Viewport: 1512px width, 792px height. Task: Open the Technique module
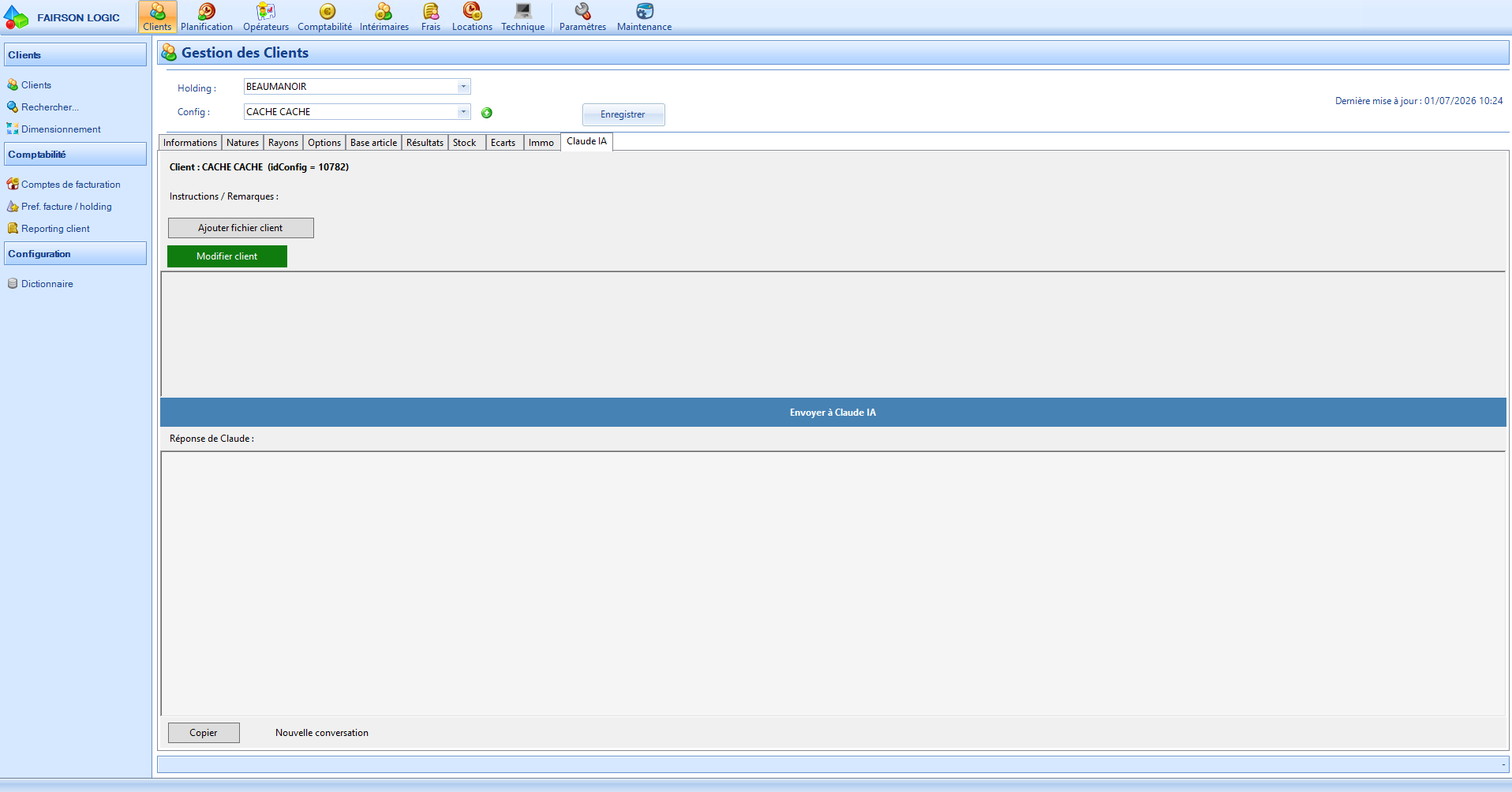(x=522, y=17)
